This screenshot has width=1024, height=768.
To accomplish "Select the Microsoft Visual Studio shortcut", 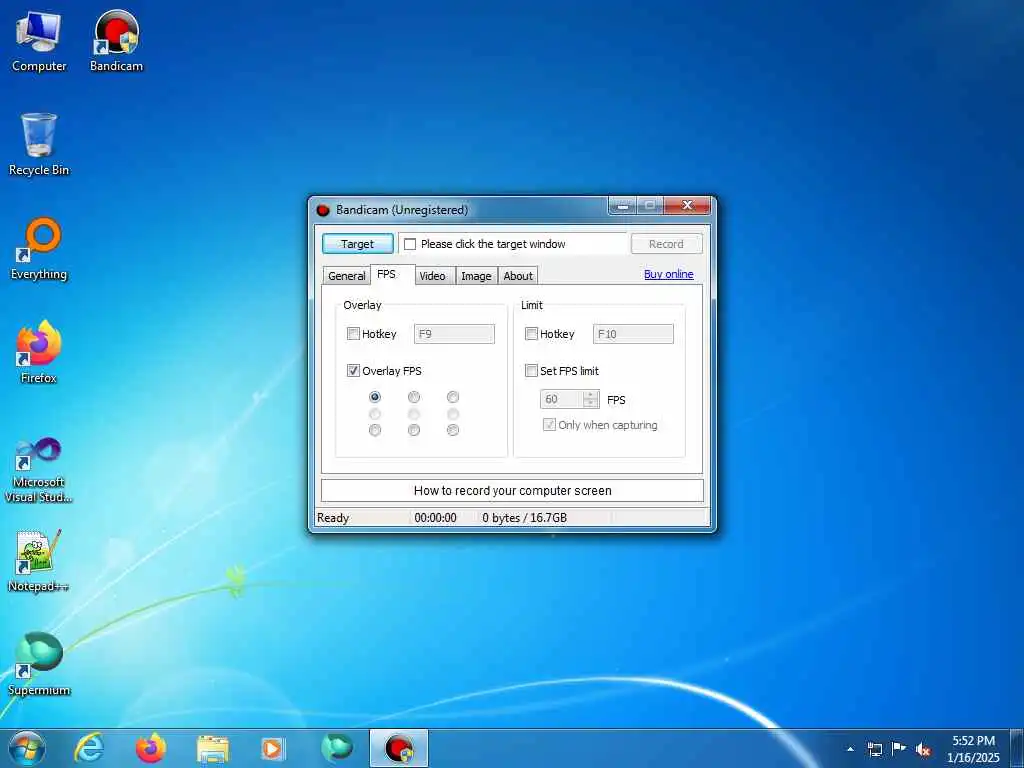I will (x=39, y=470).
